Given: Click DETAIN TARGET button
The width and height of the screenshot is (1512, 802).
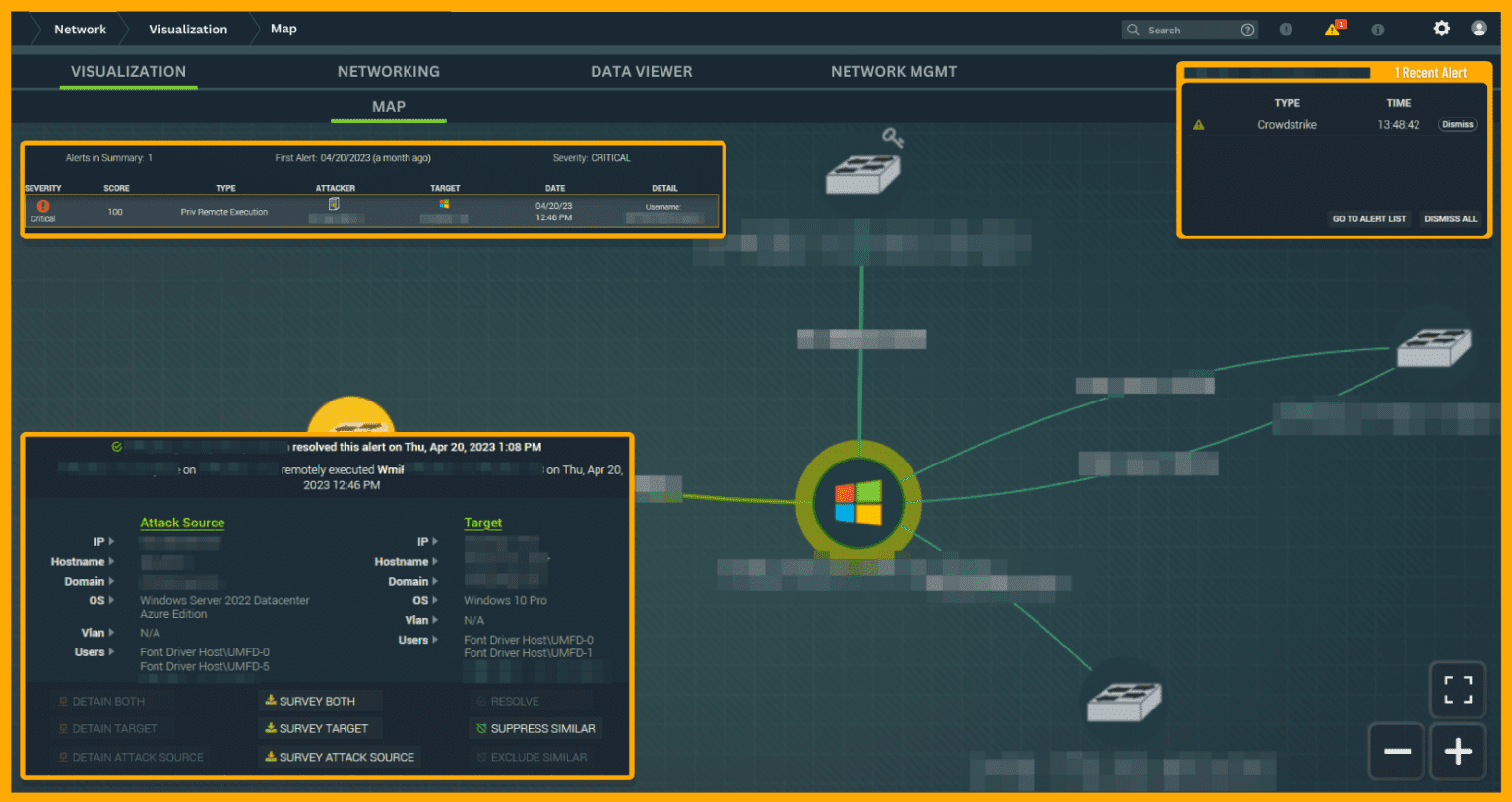Looking at the screenshot, I should click(x=108, y=728).
